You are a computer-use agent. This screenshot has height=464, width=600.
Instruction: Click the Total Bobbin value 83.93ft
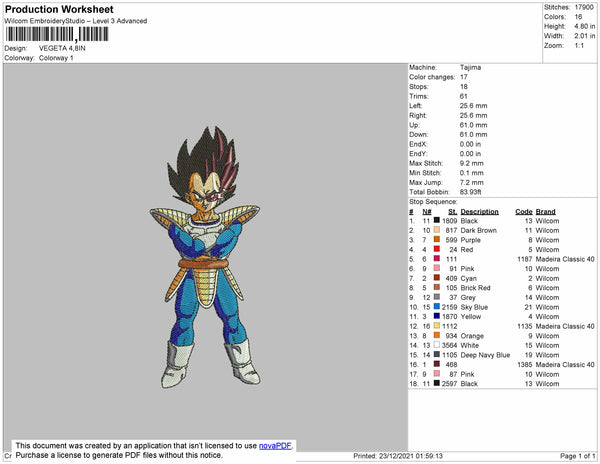[x=470, y=192]
